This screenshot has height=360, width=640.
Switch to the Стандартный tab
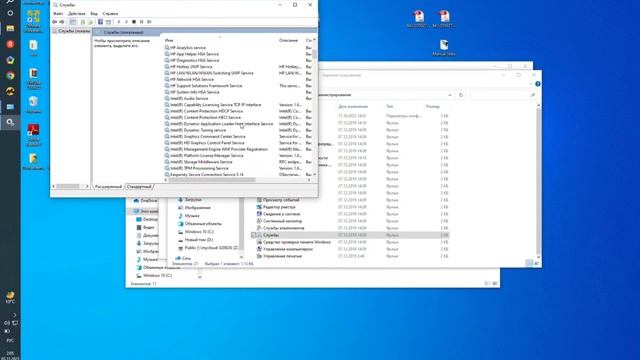(x=139, y=187)
